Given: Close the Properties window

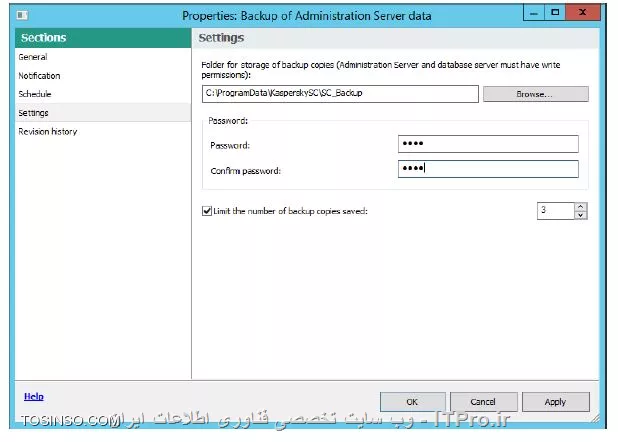Looking at the screenshot, I should [x=583, y=13].
